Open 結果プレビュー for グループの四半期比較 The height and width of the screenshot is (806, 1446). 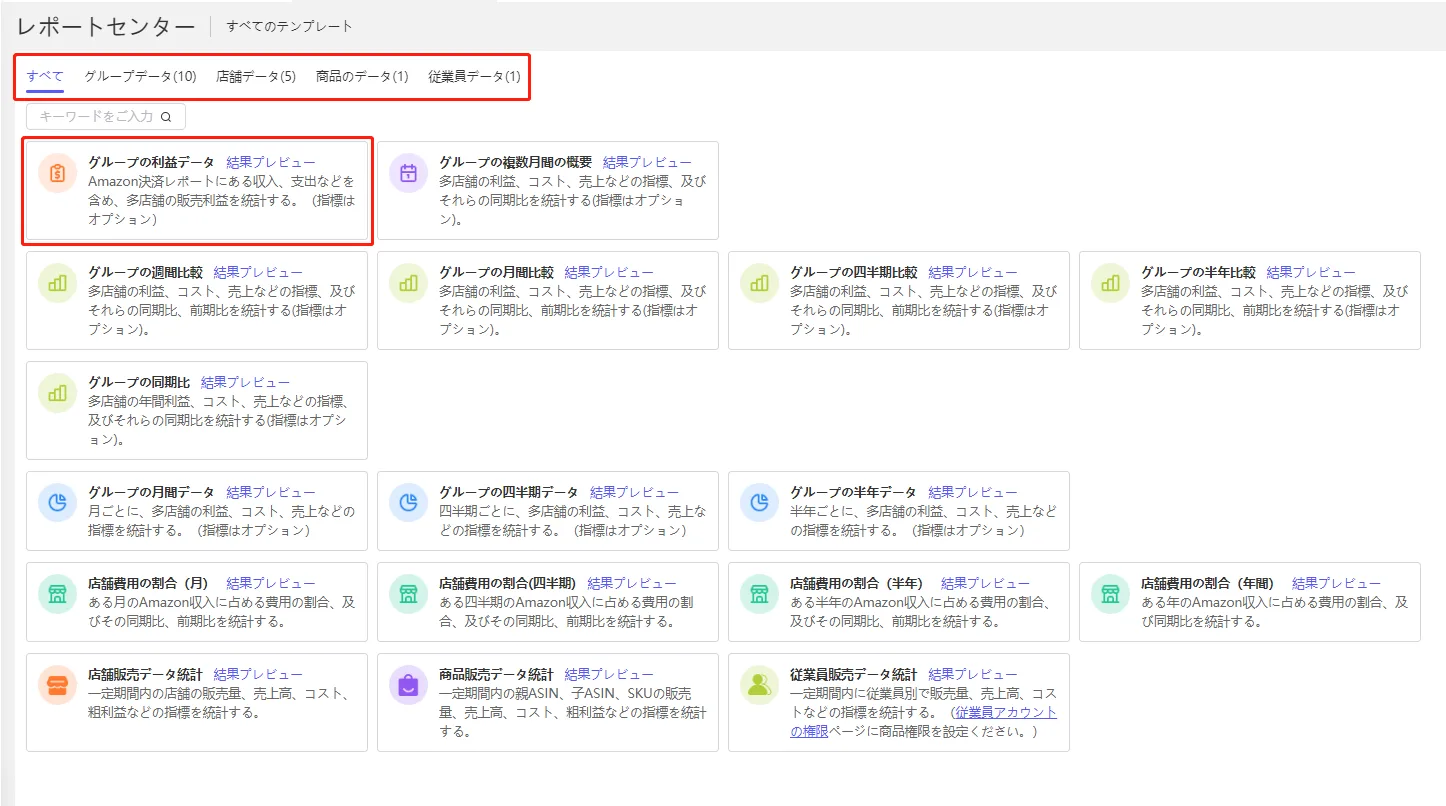point(972,273)
